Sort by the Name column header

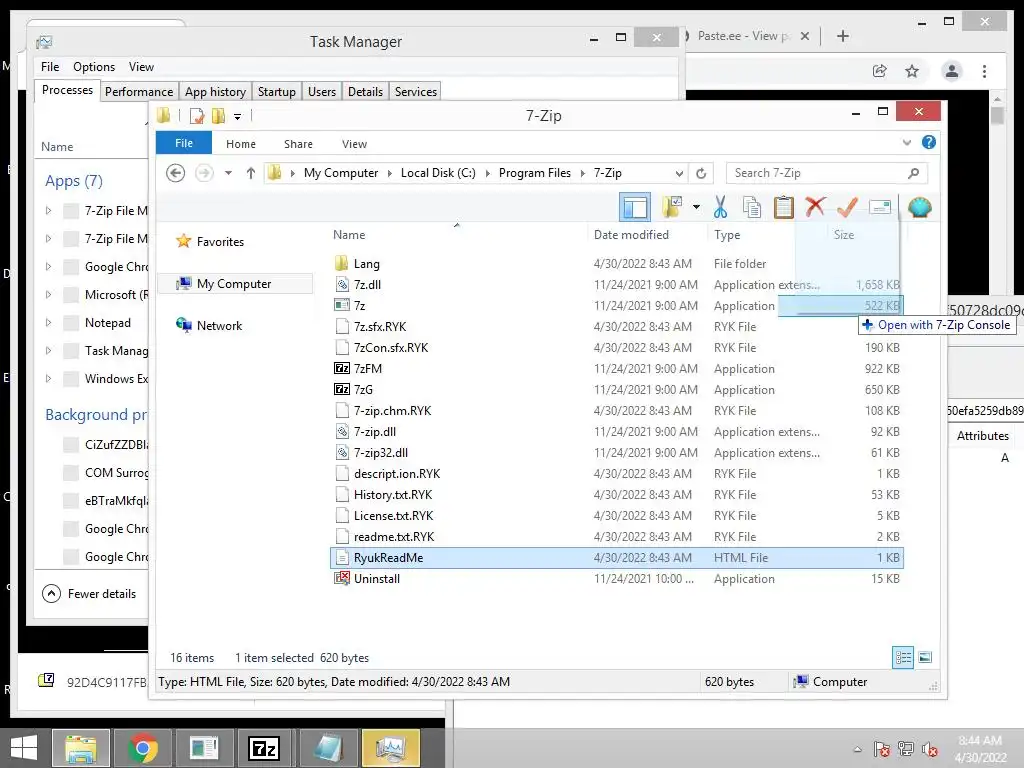[349, 234]
